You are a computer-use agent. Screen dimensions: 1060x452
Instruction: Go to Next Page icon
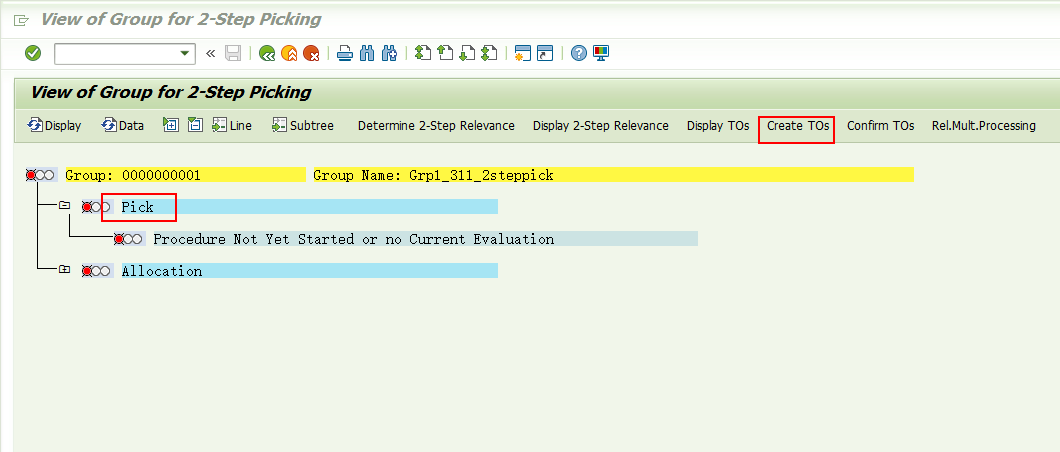click(467, 53)
